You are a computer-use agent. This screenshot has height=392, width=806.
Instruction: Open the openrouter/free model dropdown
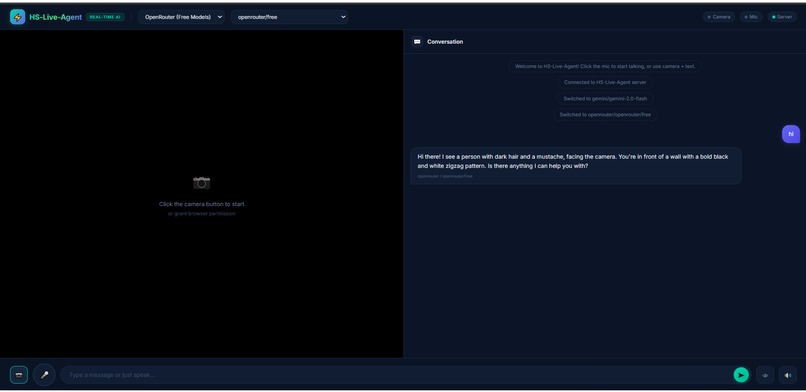pyautogui.click(x=289, y=17)
